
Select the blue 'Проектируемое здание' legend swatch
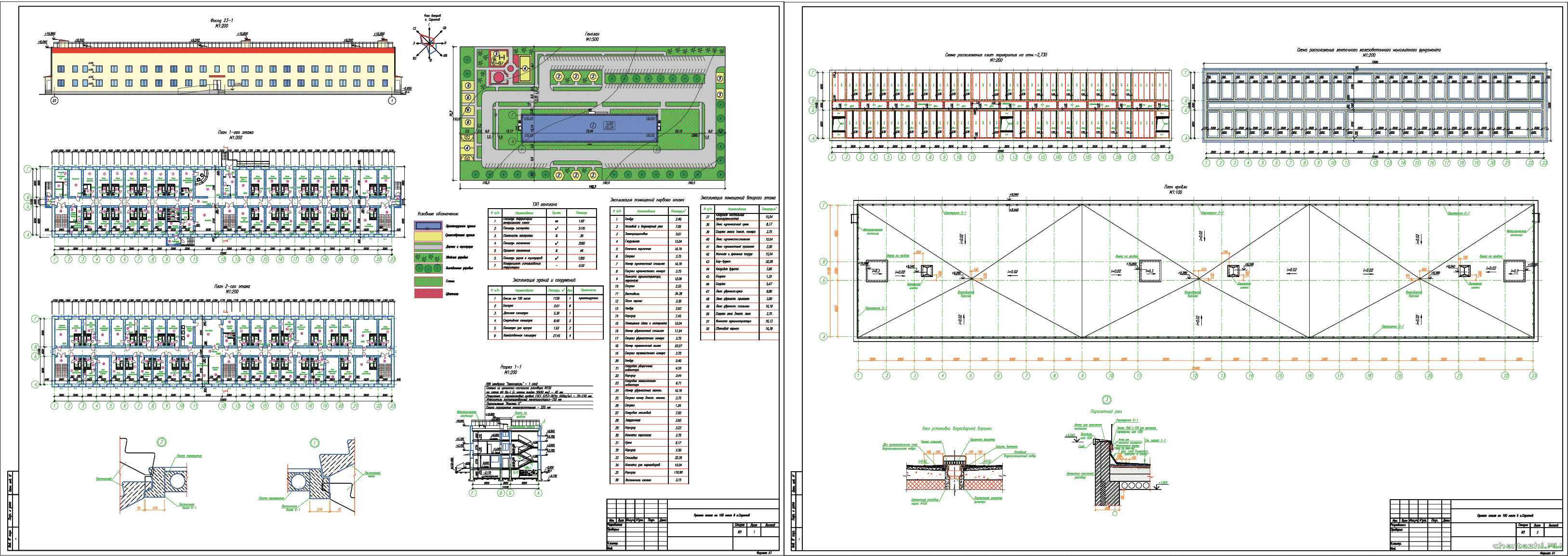point(428,225)
